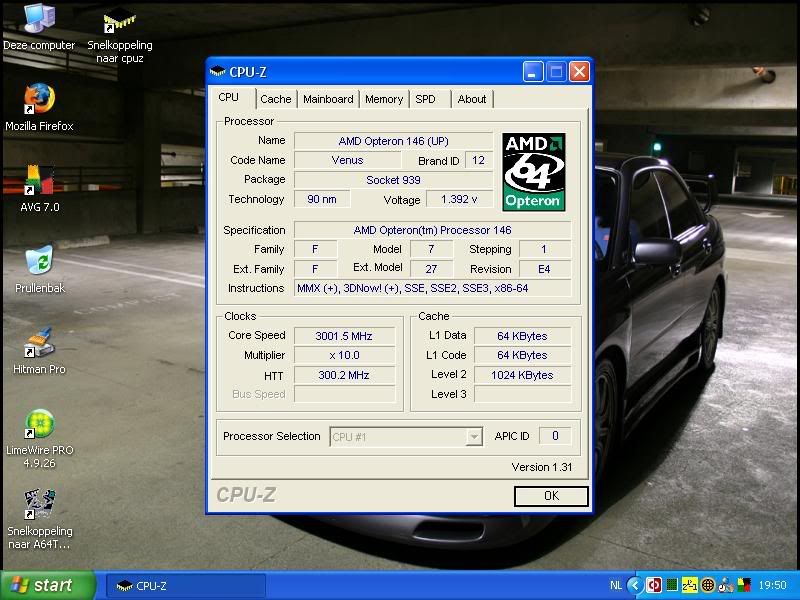This screenshot has width=800, height=600.
Task: Click the red tray icon beside the arrow
Action: pyautogui.click(x=654, y=585)
